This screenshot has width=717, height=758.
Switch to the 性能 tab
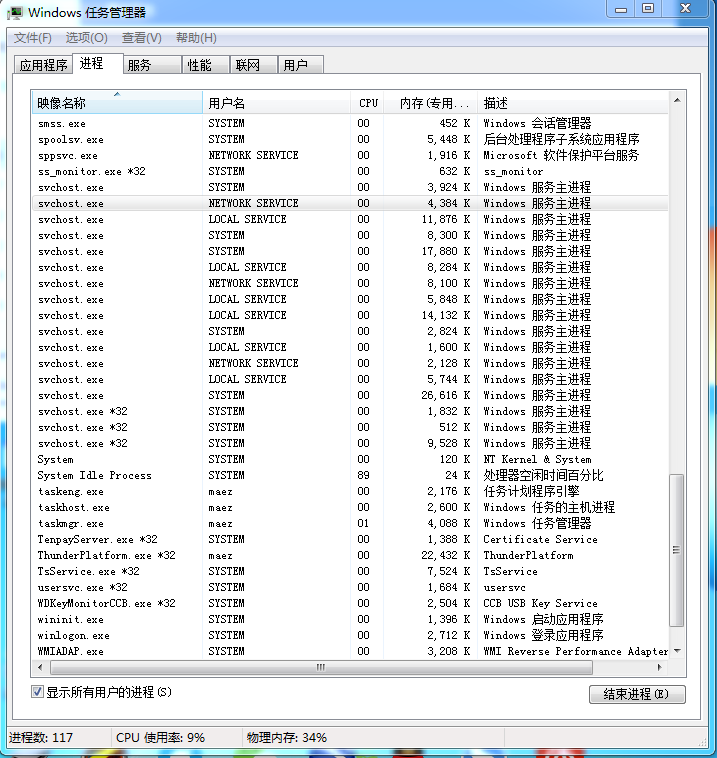[206, 65]
